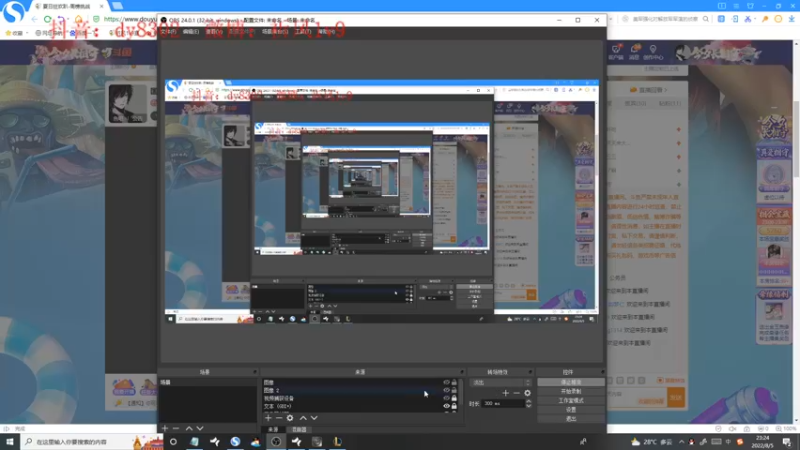
Task: Toggle lock on 视频捕获设备 source
Action: 454,398
